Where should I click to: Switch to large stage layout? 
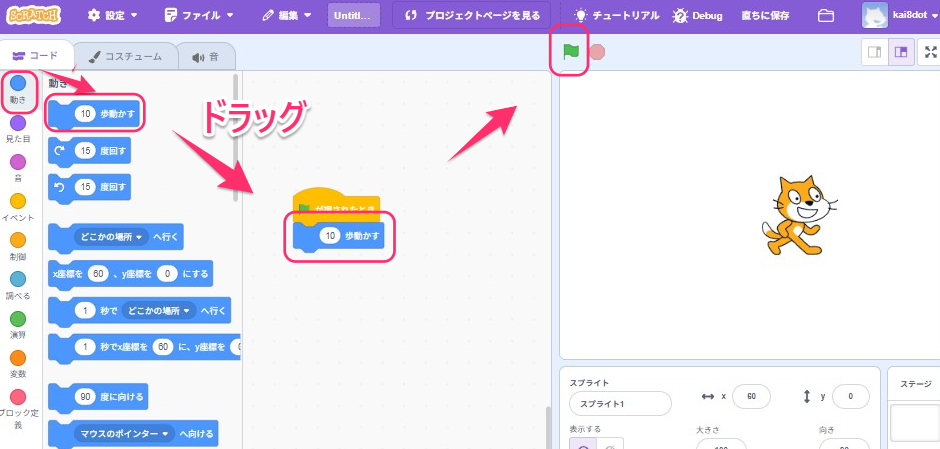tap(901, 53)
